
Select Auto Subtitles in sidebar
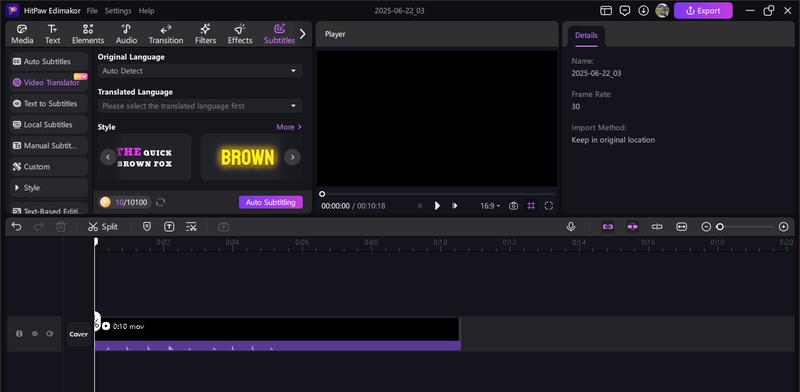point(48,61)
